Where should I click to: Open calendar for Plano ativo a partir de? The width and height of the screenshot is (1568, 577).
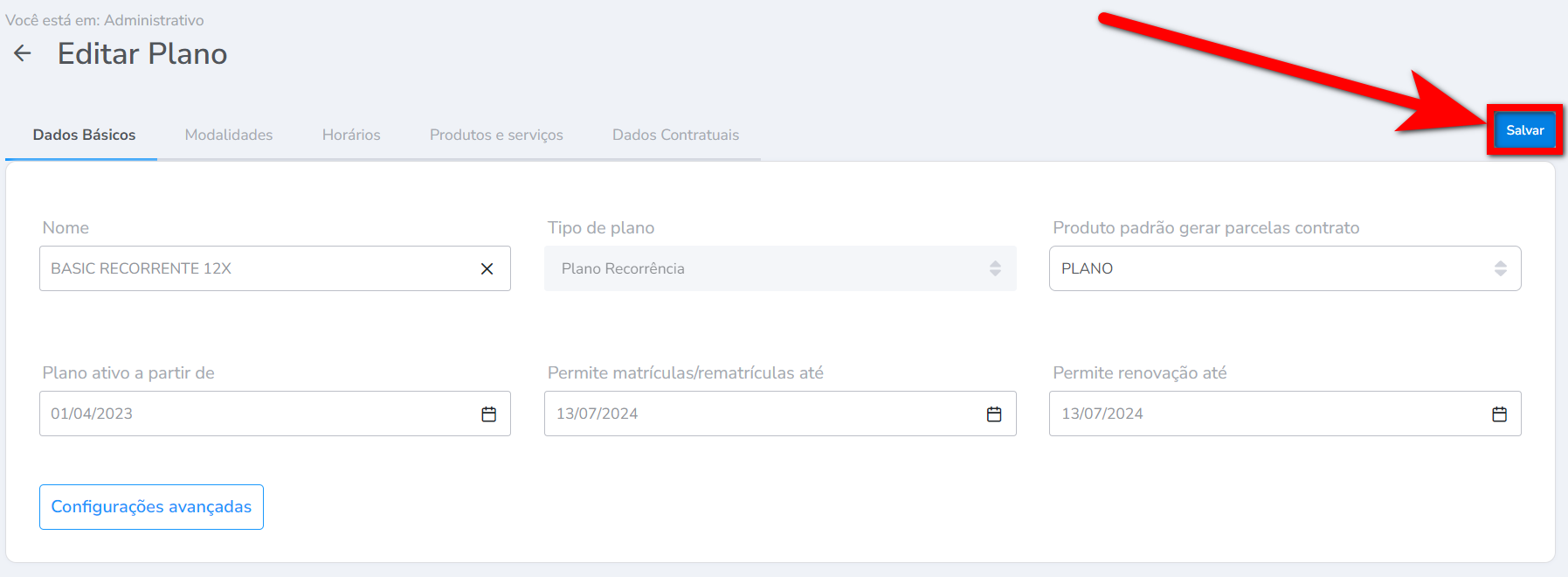(488, 414)
